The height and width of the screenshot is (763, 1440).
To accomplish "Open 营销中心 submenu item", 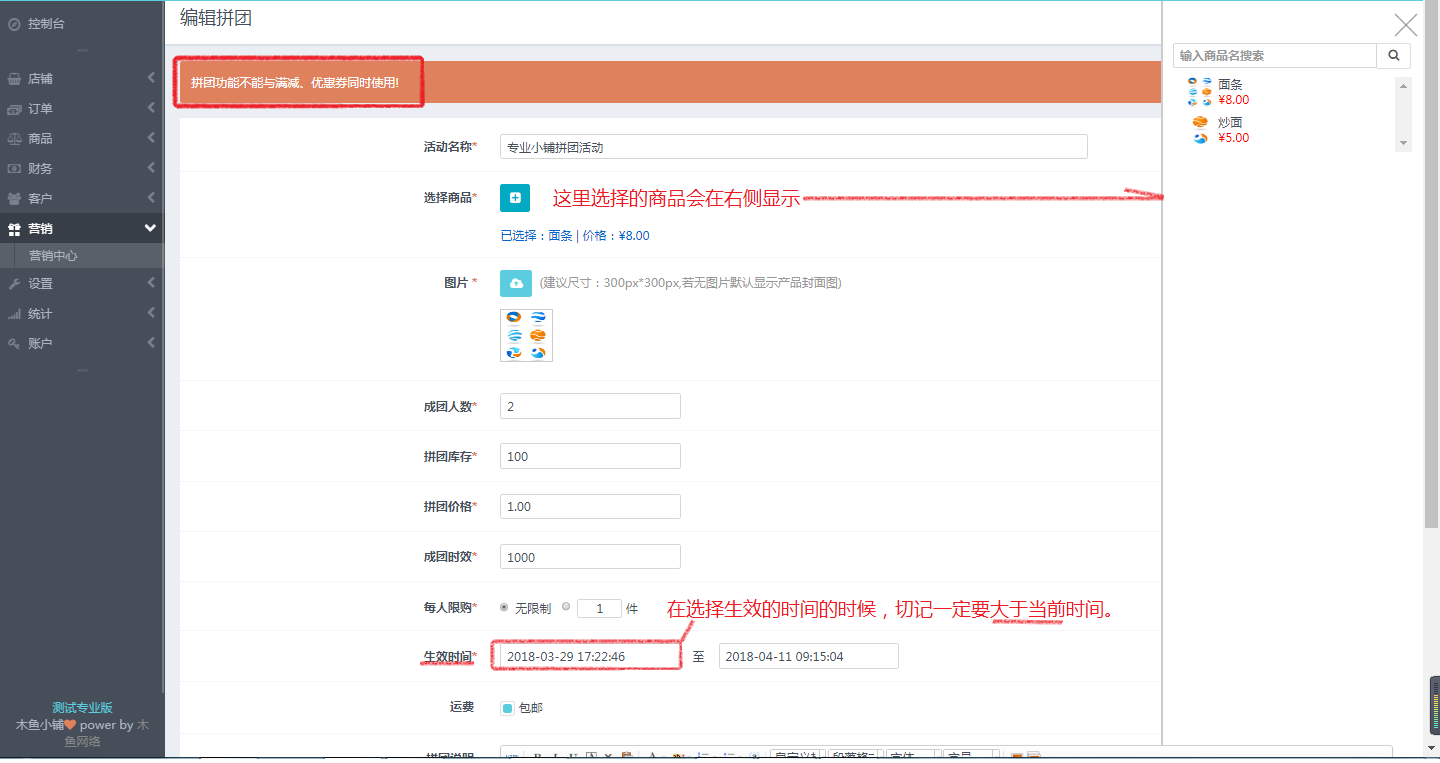I will 53,256.
